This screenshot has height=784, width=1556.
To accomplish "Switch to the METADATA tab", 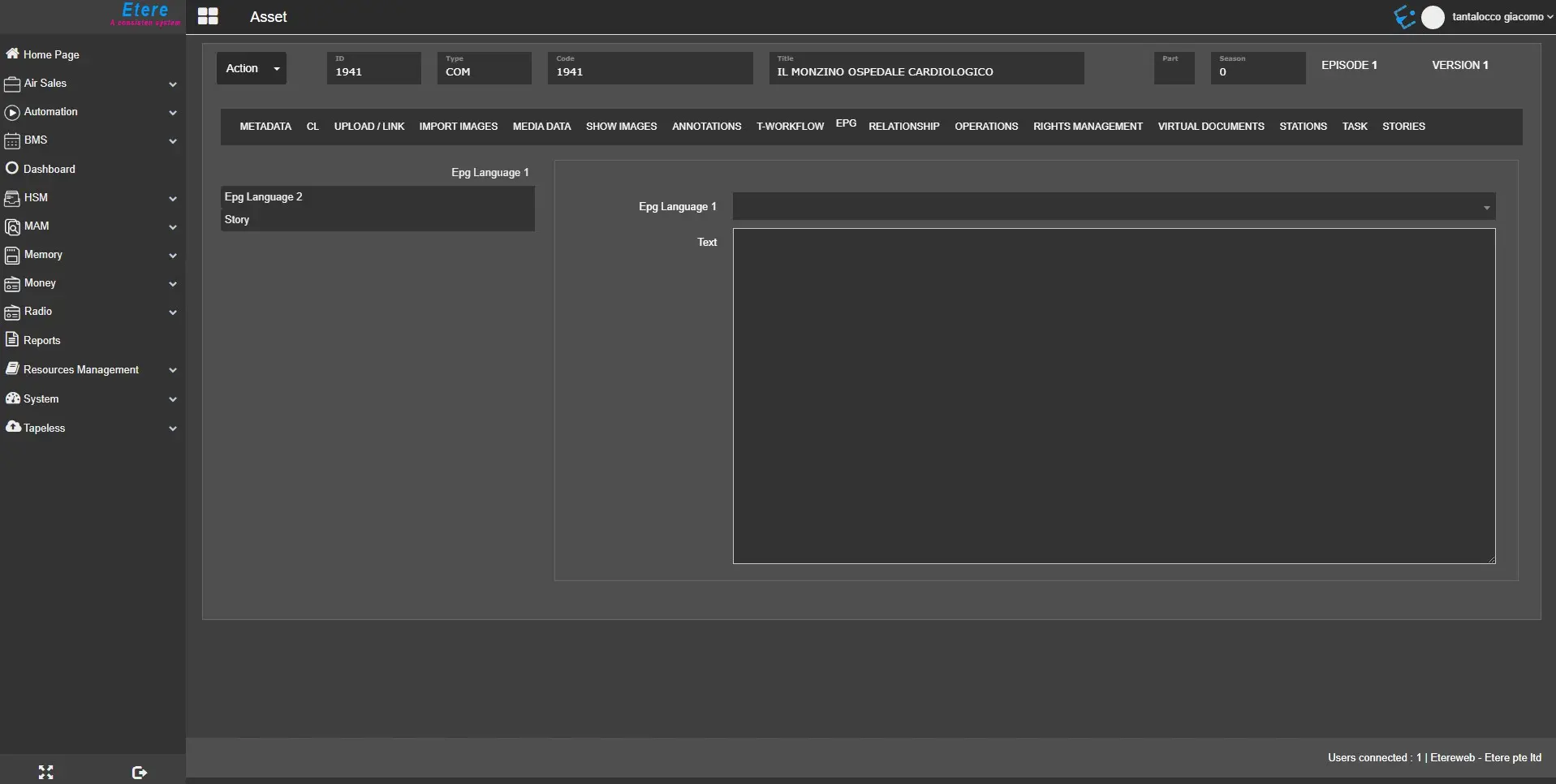I will (x=265, y=127).
